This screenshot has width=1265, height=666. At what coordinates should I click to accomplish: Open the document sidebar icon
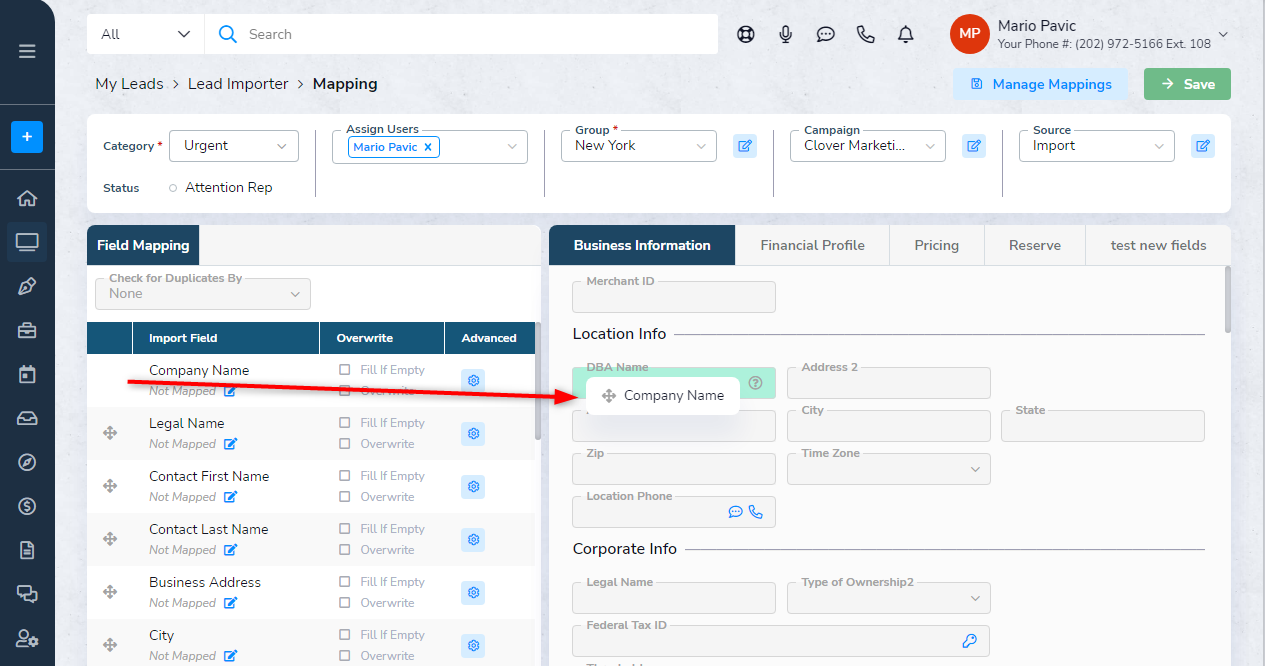[x=27, y=550]
